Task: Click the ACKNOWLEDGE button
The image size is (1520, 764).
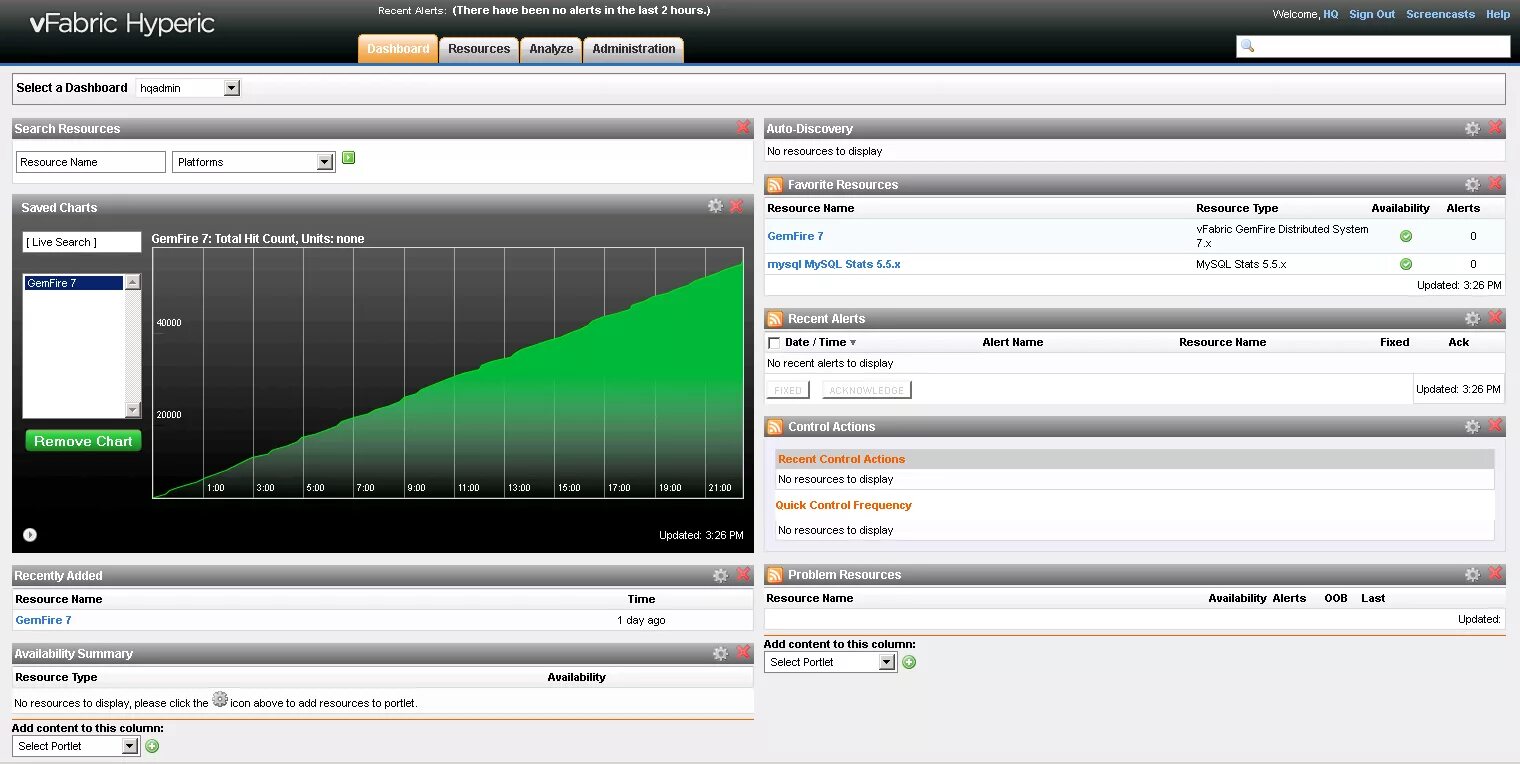Action: (867, 390)
